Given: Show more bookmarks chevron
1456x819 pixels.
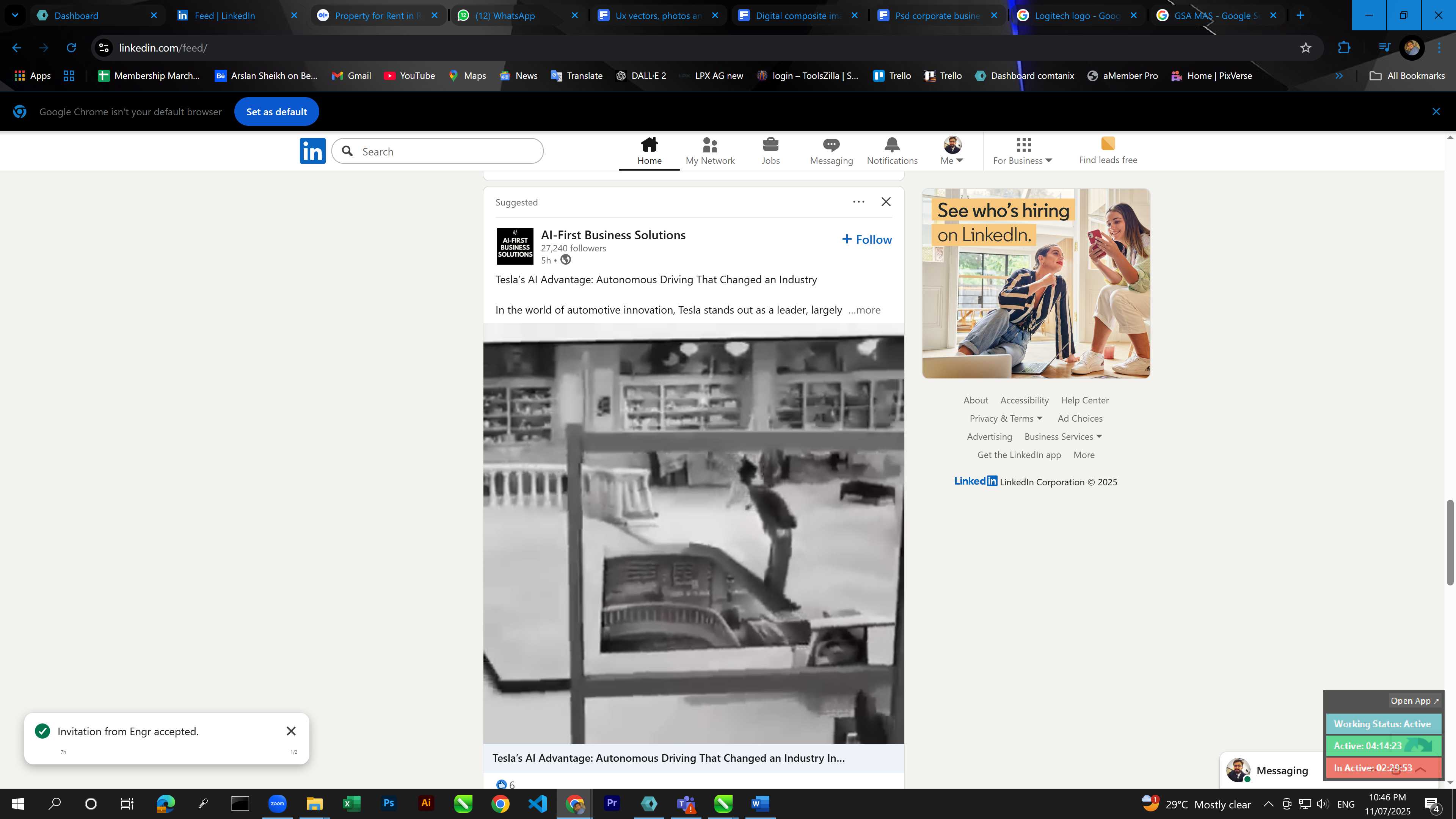Looking at the screenshot, I should [1339, 76].
